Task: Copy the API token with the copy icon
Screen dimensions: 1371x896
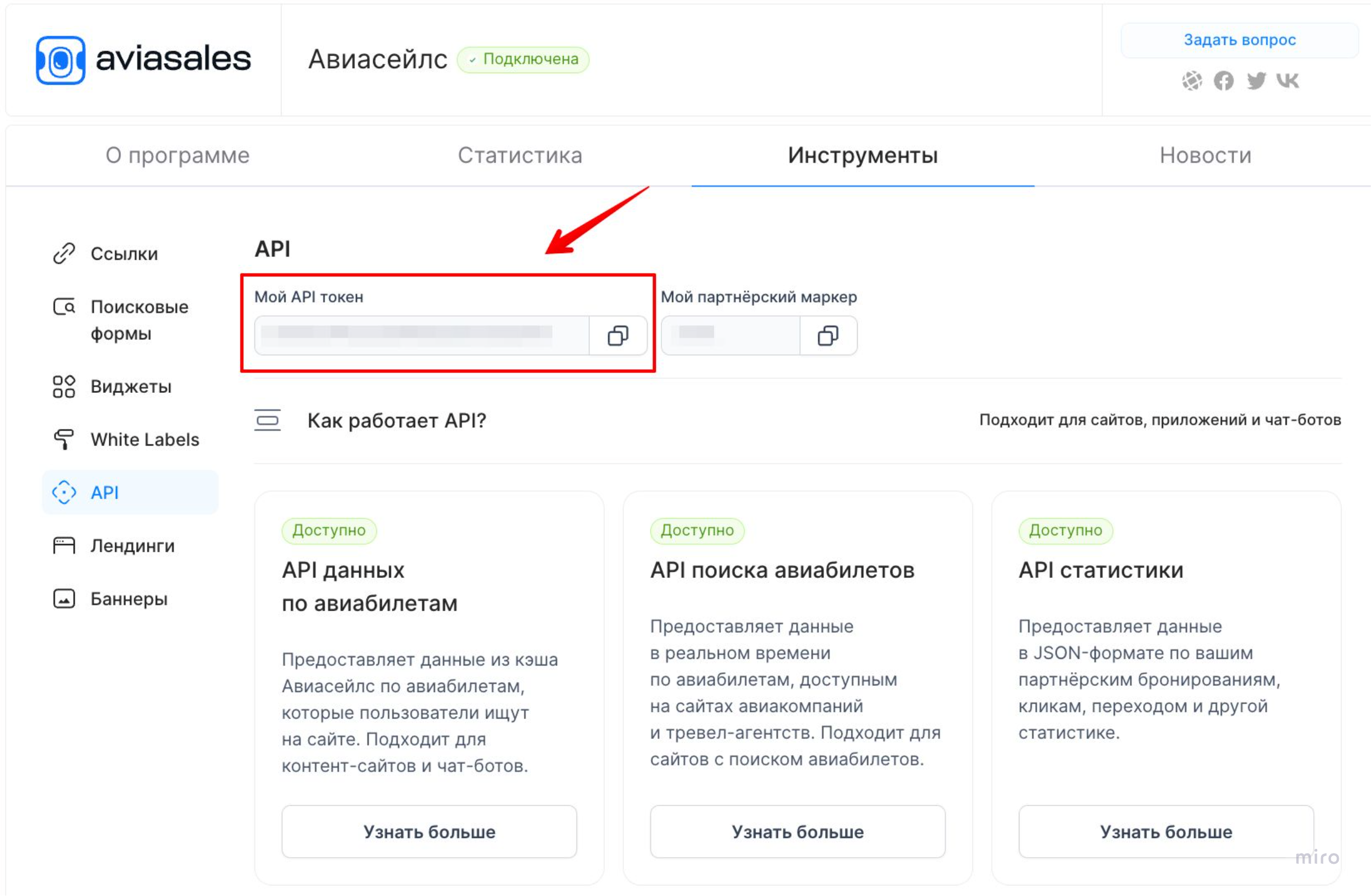Action: (618, 335)
